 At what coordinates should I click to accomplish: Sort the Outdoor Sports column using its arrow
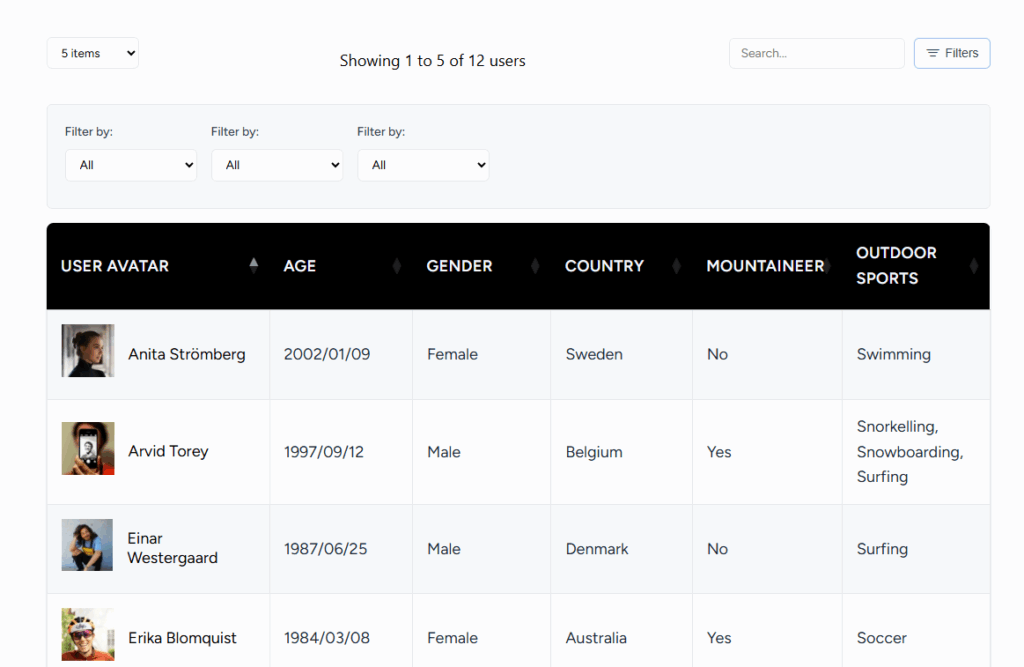click(x=972, y=266)
